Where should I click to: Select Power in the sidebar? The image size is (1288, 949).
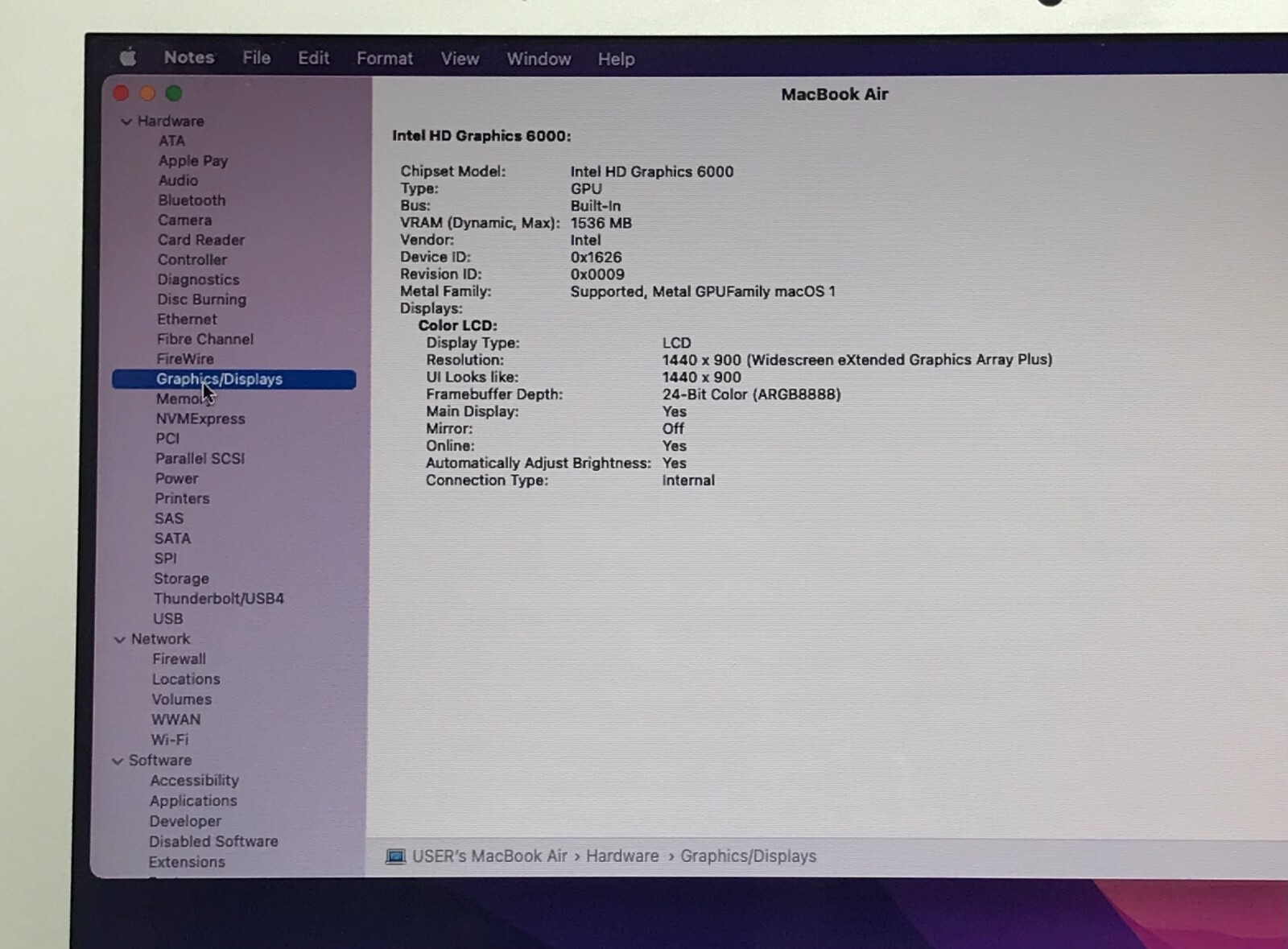click(176, 479)
